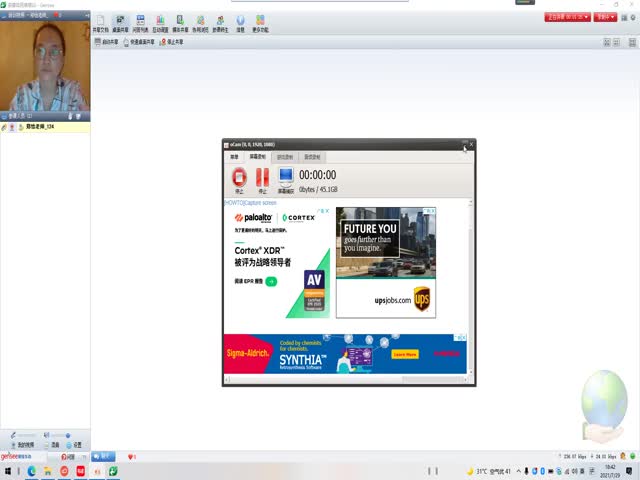Click the first layout icon on right of sub-toolbar
This screenshot has height=480, width=640.
(x=607, y=42)
